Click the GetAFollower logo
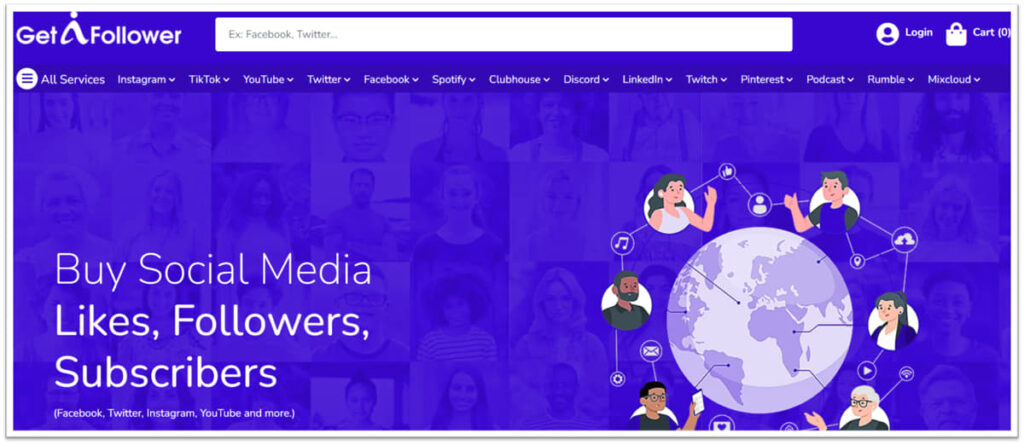The width and height of the screenshot is (1024, 445). click(99, 30)
